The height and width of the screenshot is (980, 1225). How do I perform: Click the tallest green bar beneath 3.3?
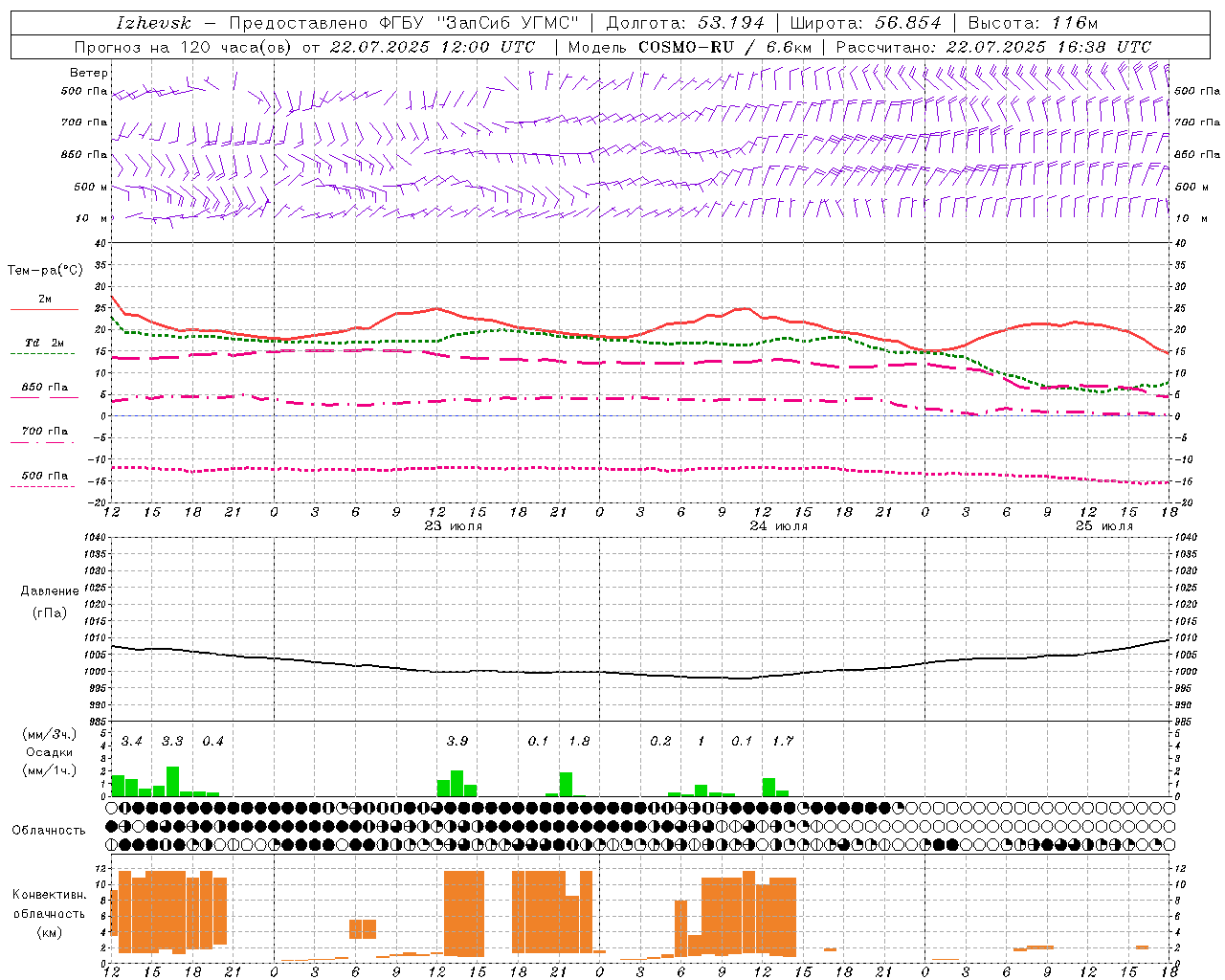tap(172, 782)
